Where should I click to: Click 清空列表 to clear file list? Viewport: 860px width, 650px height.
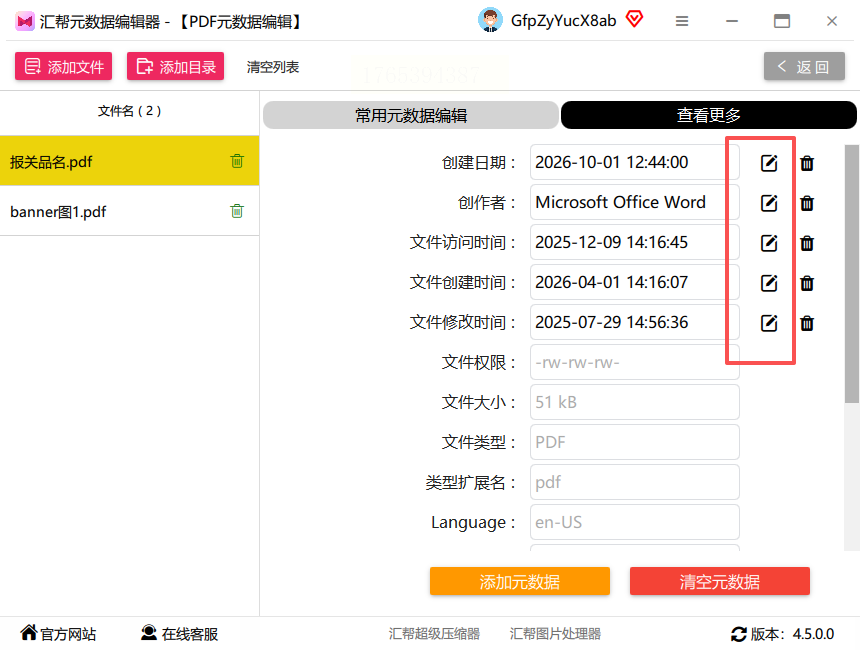click(x=273, y=67)
